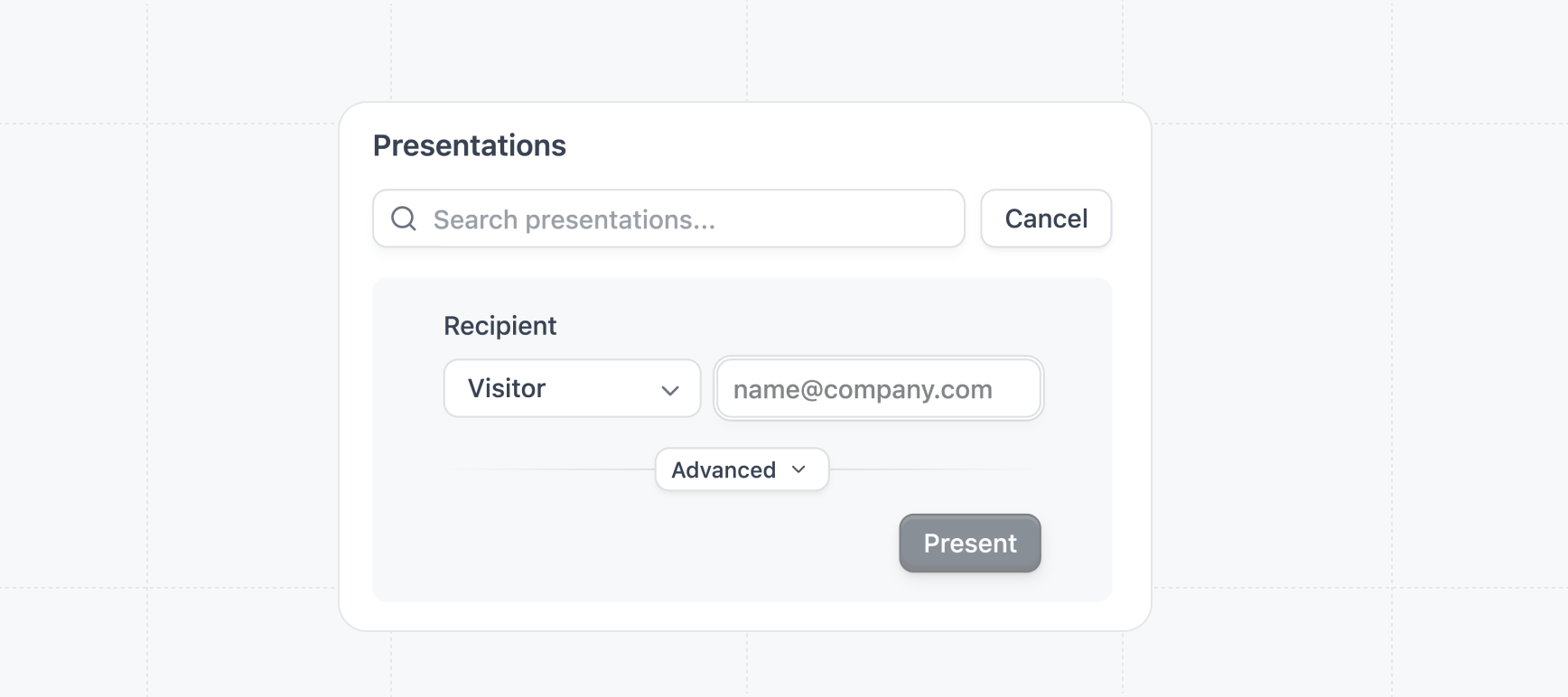
Task: Click the chevron icon beside Advanced
Action: [x=798, y=469]
